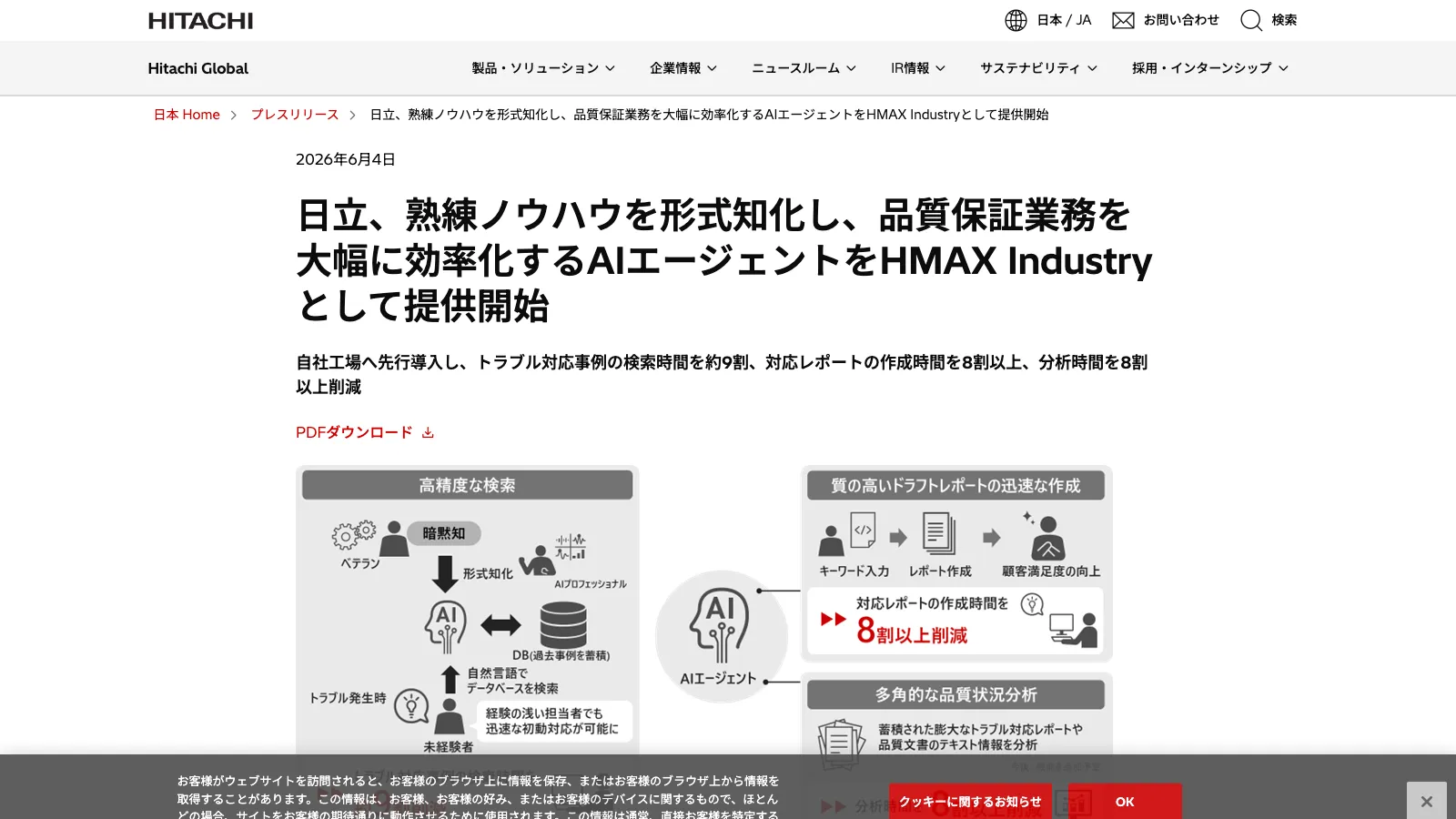1456x819 pixels.
Task: Click the PDFダウンロード link
Action: [x=354, y=432]
